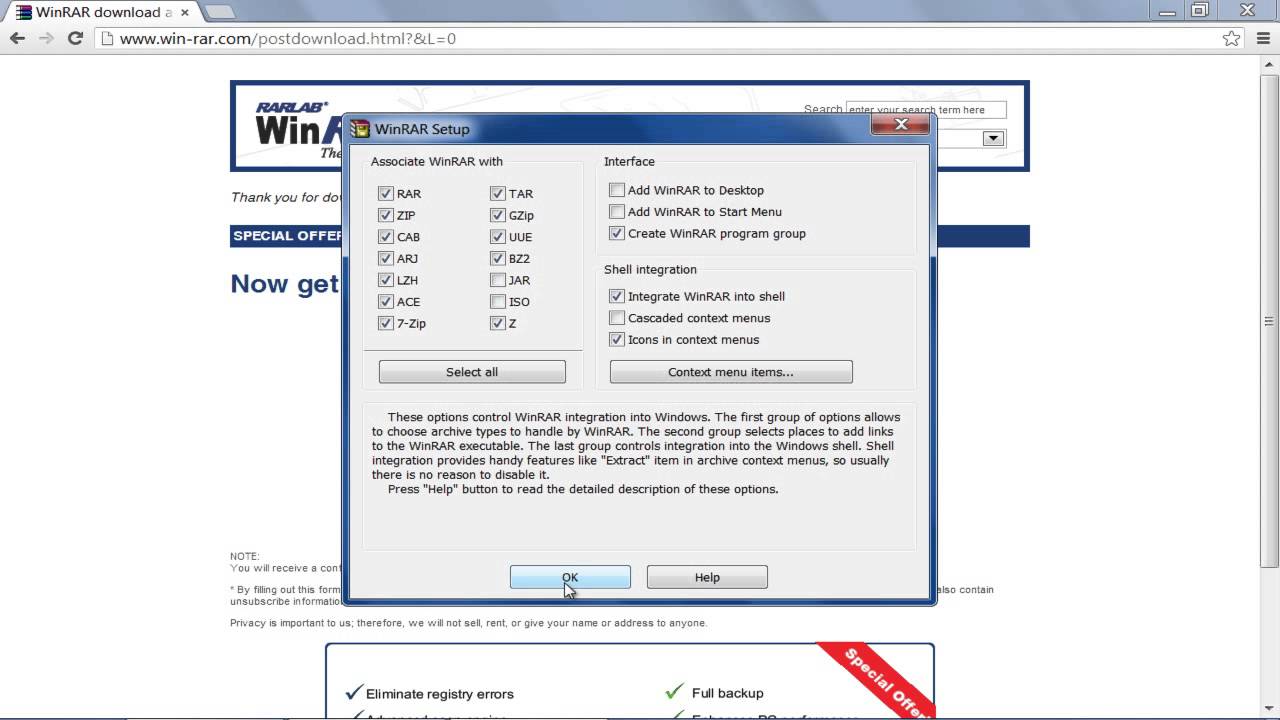Bookmark page with the star icon

tap(1232, 38)
